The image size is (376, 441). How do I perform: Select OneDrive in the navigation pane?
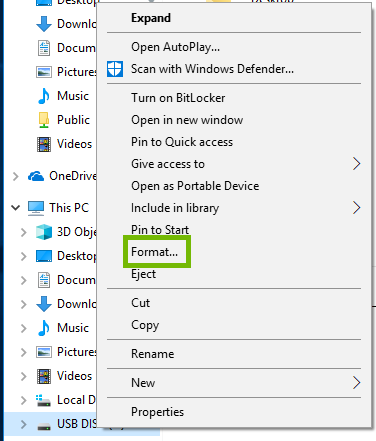tap(73, 176)
